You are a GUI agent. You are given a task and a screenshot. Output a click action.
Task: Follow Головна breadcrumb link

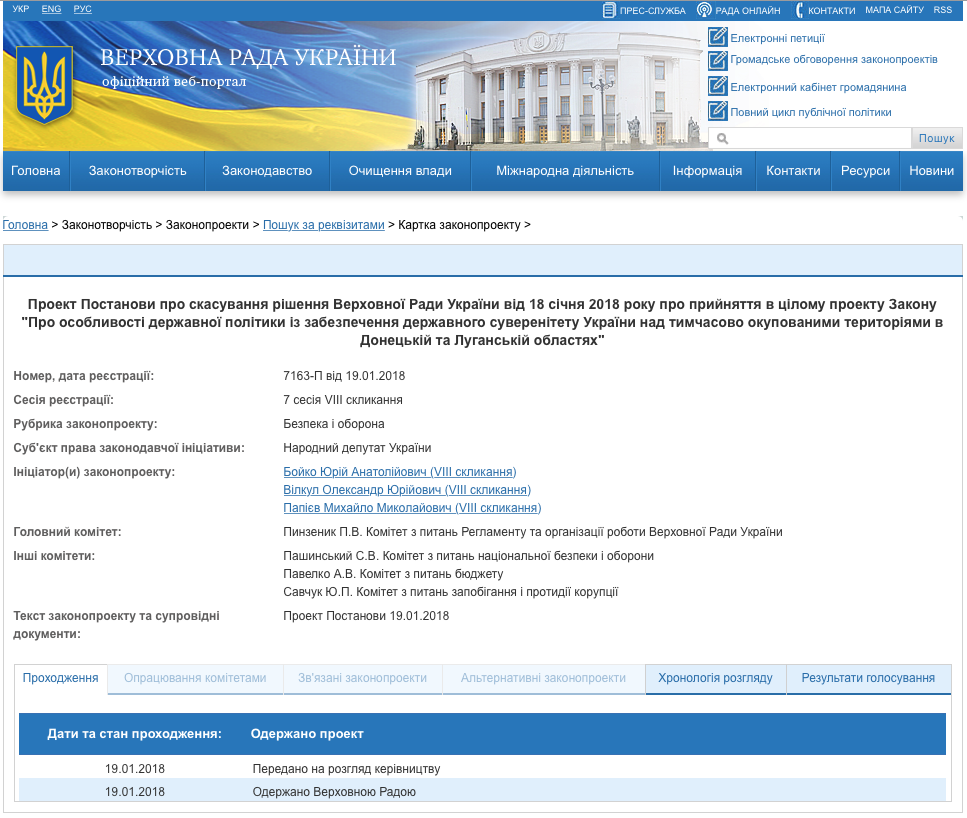coord(25,225)
